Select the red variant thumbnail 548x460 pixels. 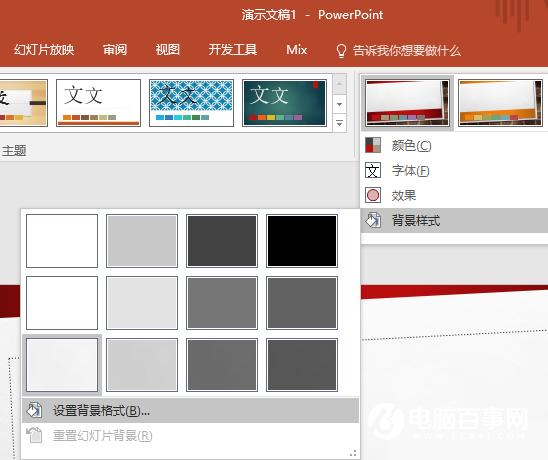407,103
